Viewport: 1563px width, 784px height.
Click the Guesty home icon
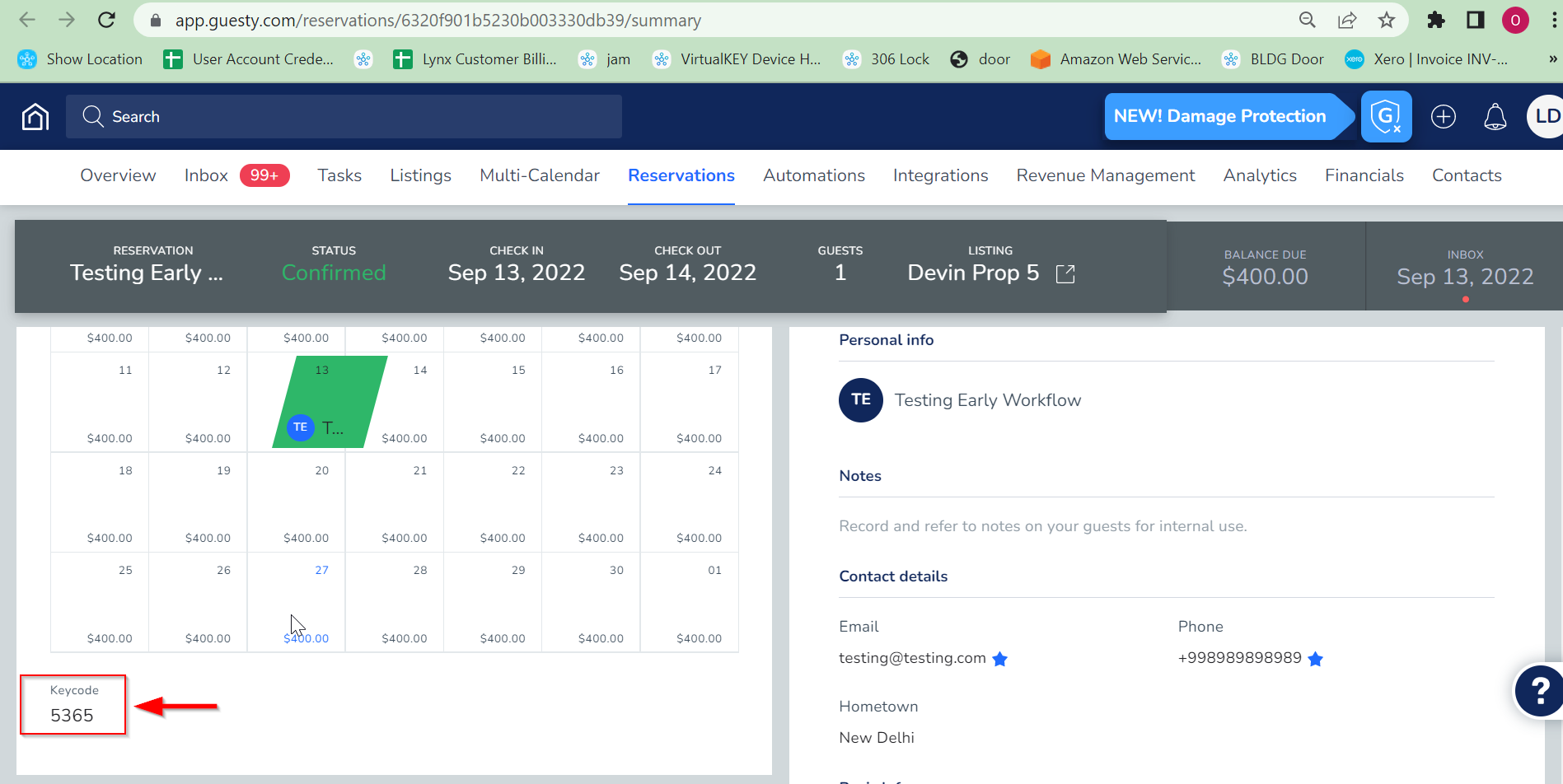pos(35,117)
